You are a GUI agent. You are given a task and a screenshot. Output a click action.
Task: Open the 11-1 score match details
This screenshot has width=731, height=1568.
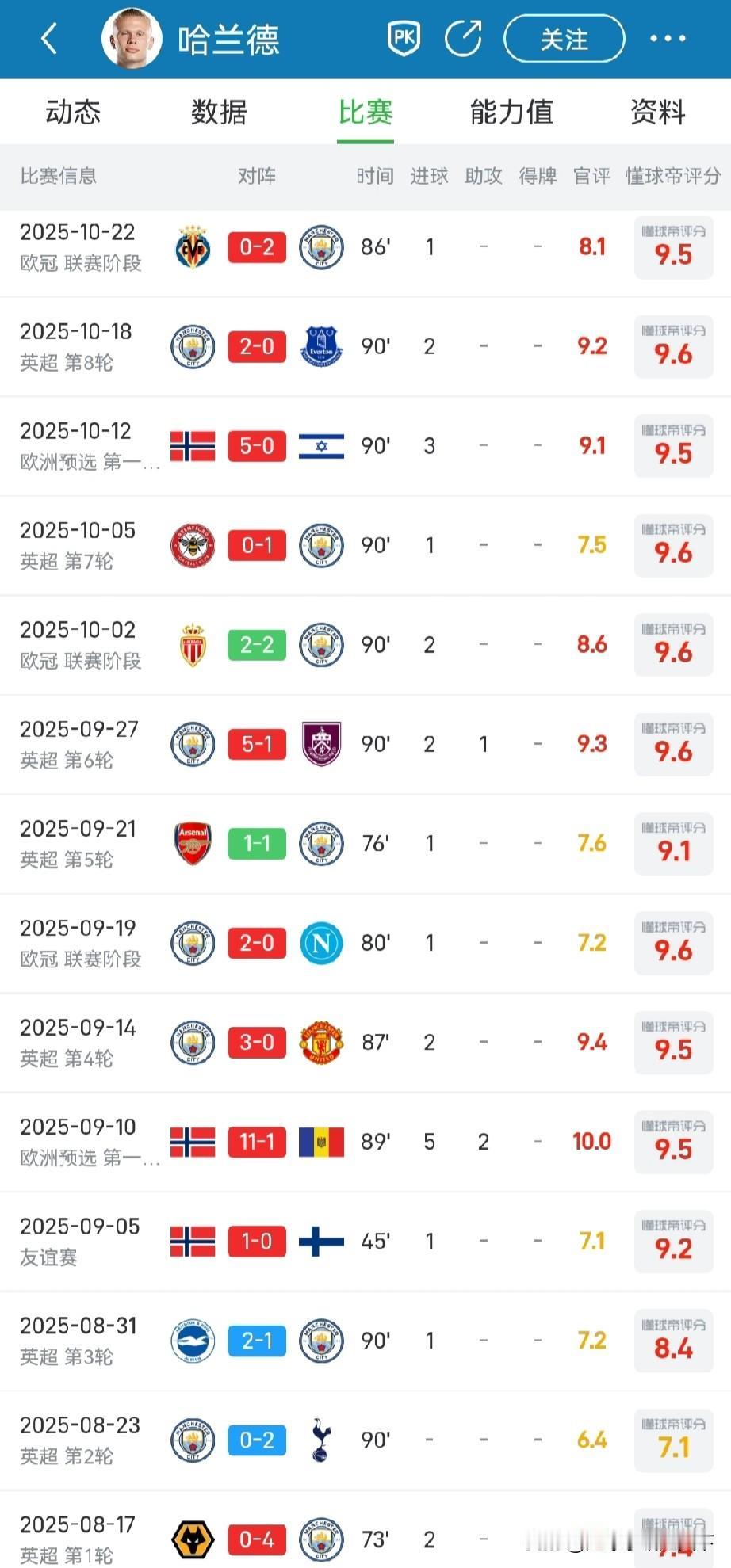pos(257,1142)
